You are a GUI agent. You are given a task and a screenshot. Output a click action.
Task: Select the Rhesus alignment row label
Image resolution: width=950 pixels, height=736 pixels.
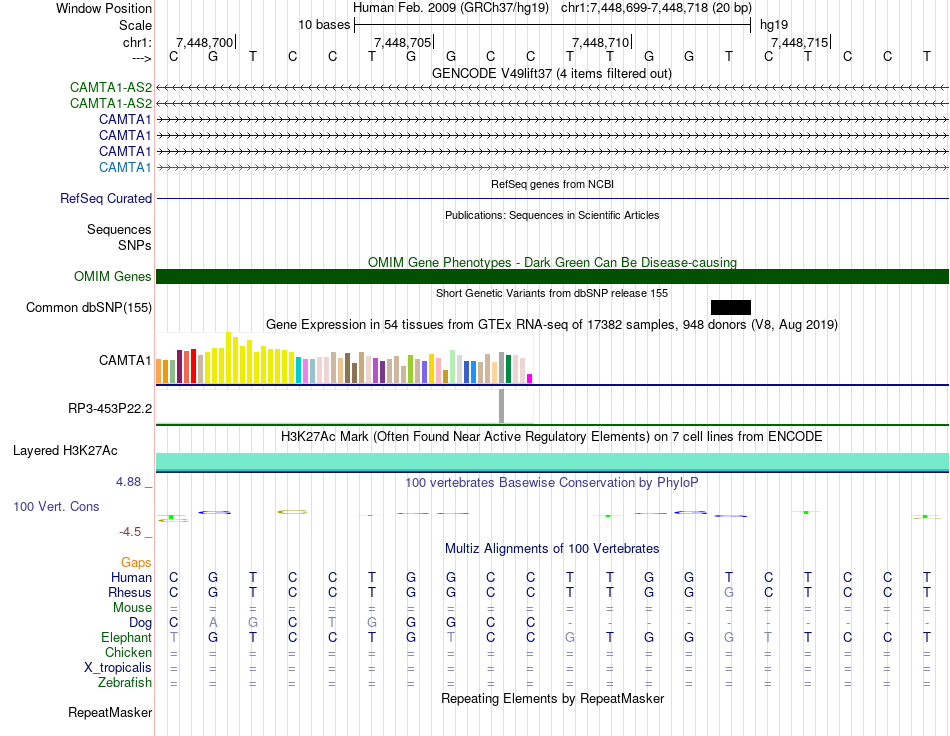[130, 593]
